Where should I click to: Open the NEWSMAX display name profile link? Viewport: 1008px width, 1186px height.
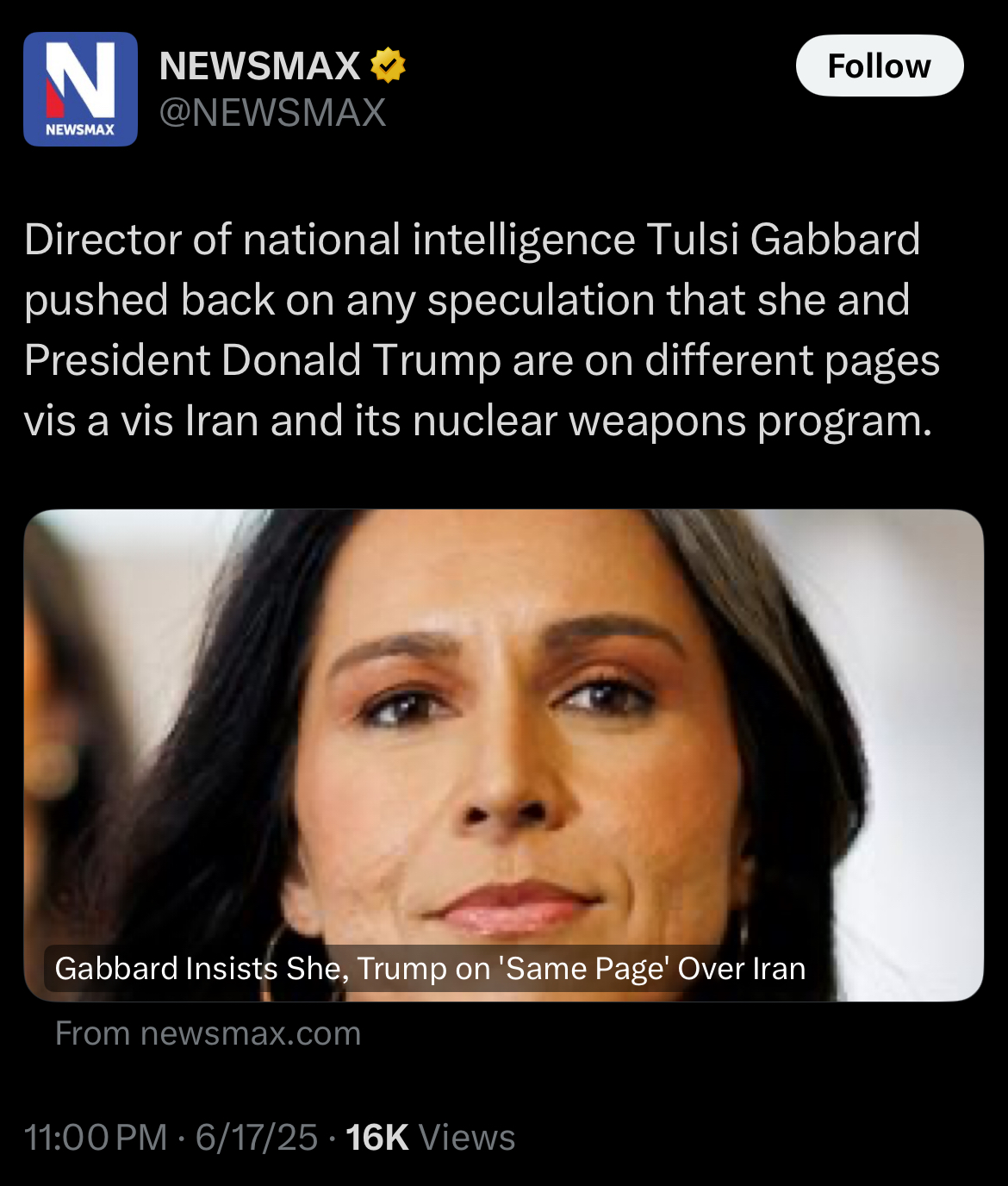[x=259, y=66]
